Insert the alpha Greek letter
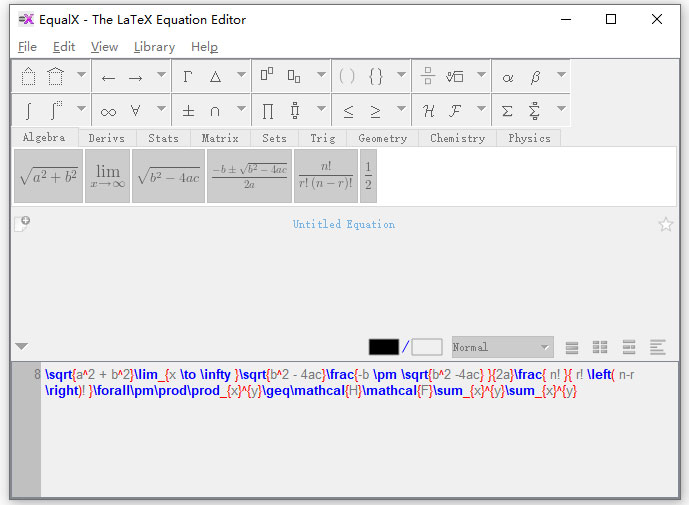The height and width of the screenshot is (505, 689). [508, 78]
